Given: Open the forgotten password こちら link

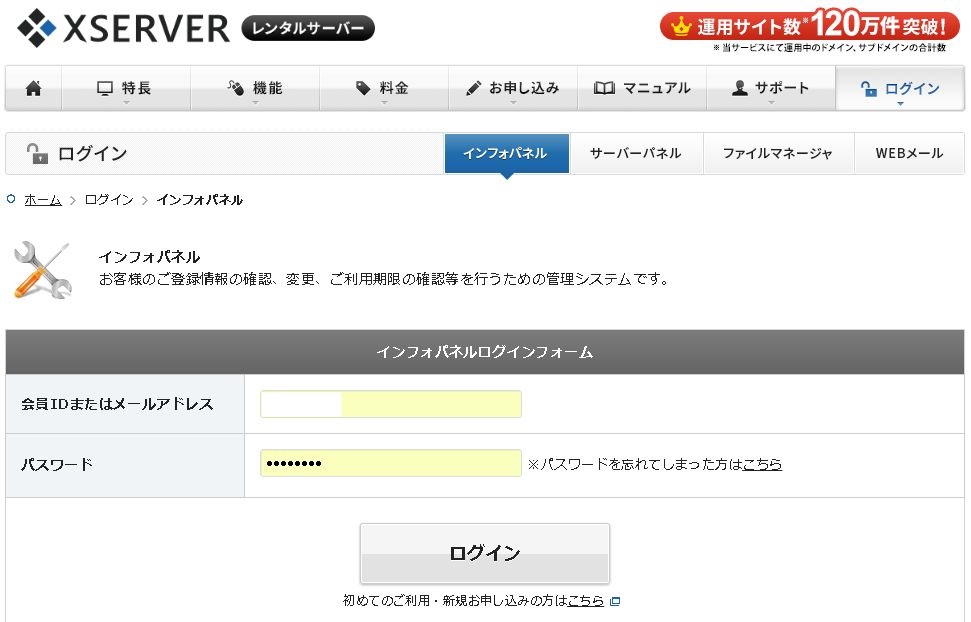Looking at the screenshot, I should [762, 464].
